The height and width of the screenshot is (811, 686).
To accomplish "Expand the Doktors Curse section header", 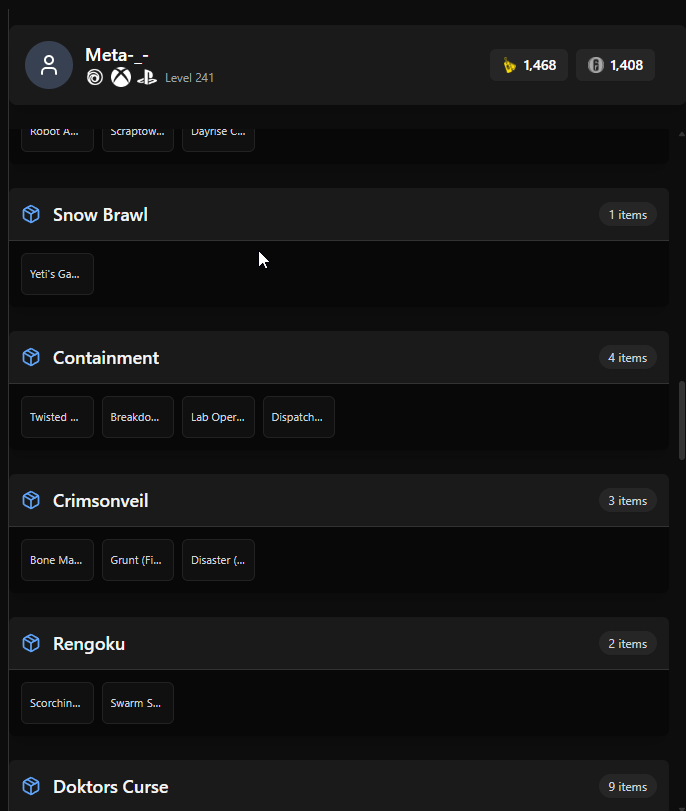I will (339, 786).
